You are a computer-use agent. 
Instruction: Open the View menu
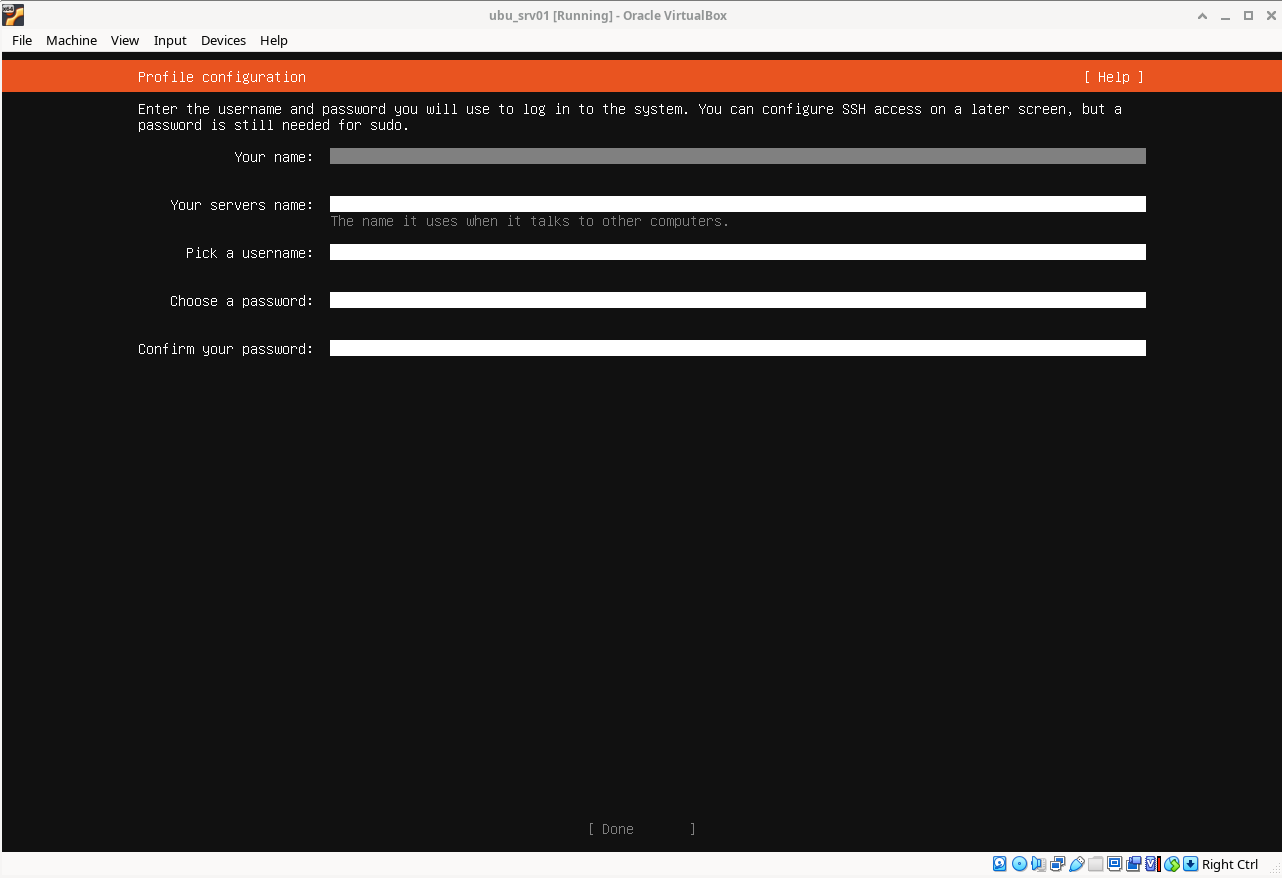[x=125, y=40]
